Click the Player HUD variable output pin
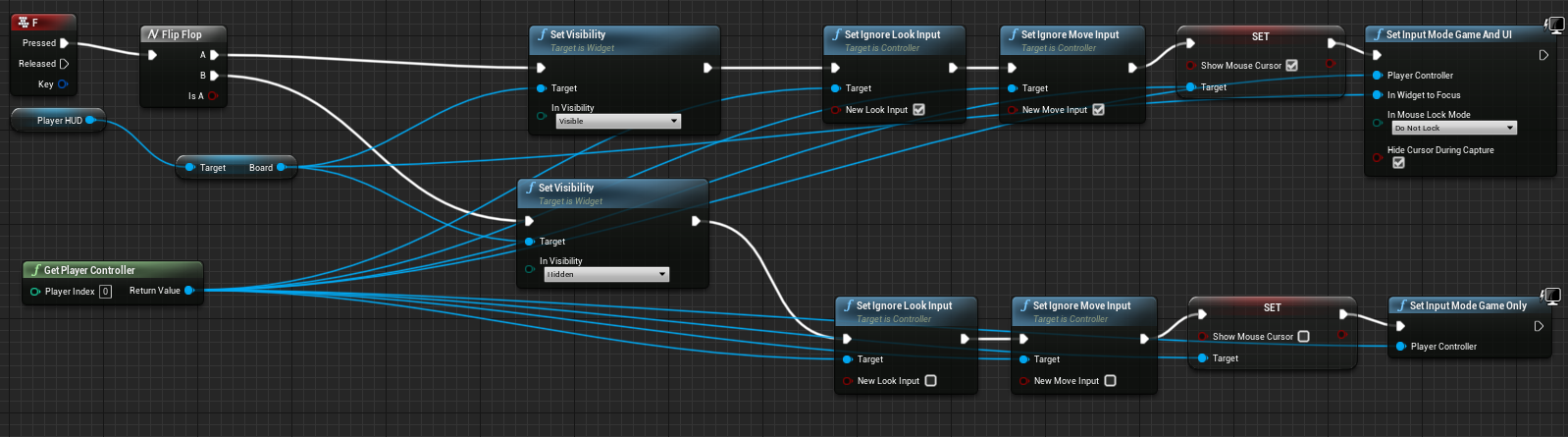1568x437 pixels. click(x=90, y=121)
